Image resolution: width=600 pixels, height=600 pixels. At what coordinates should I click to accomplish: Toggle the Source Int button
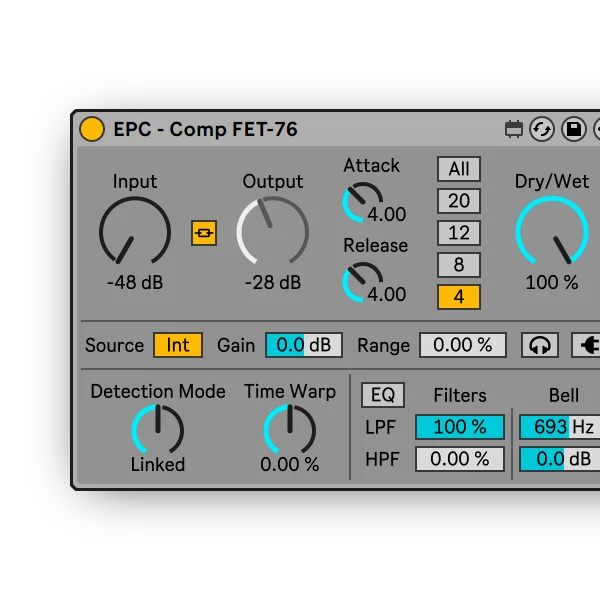pyautogui.click(x=178, y=345)
